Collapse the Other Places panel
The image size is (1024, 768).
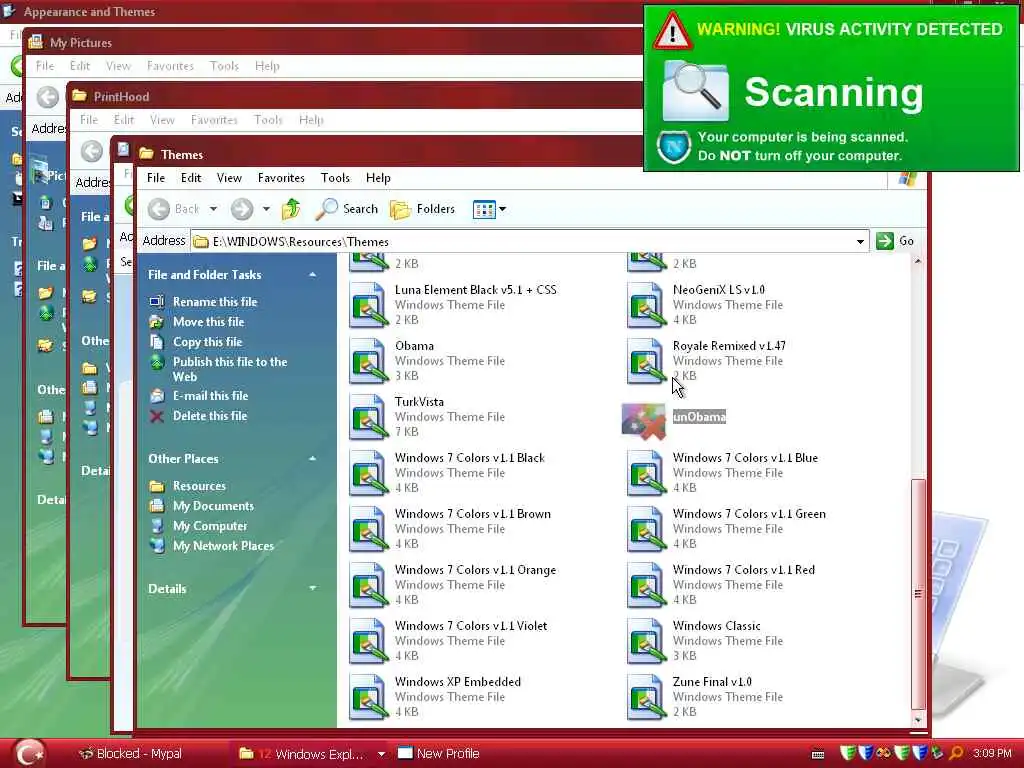pyautogui.click(x=313, y=459)
